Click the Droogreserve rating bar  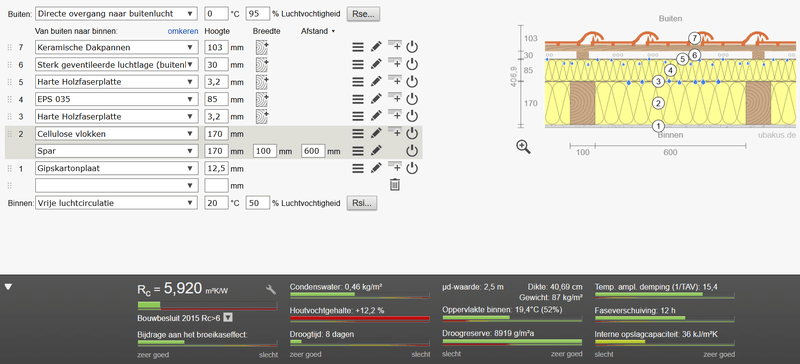point(512,342)
